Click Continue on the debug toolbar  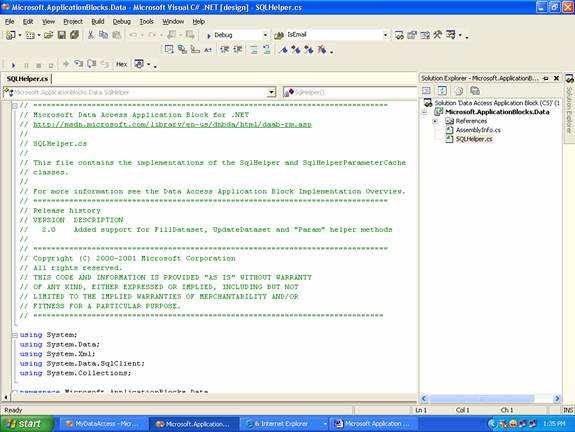pyautogui.click(x=13, y=65)
